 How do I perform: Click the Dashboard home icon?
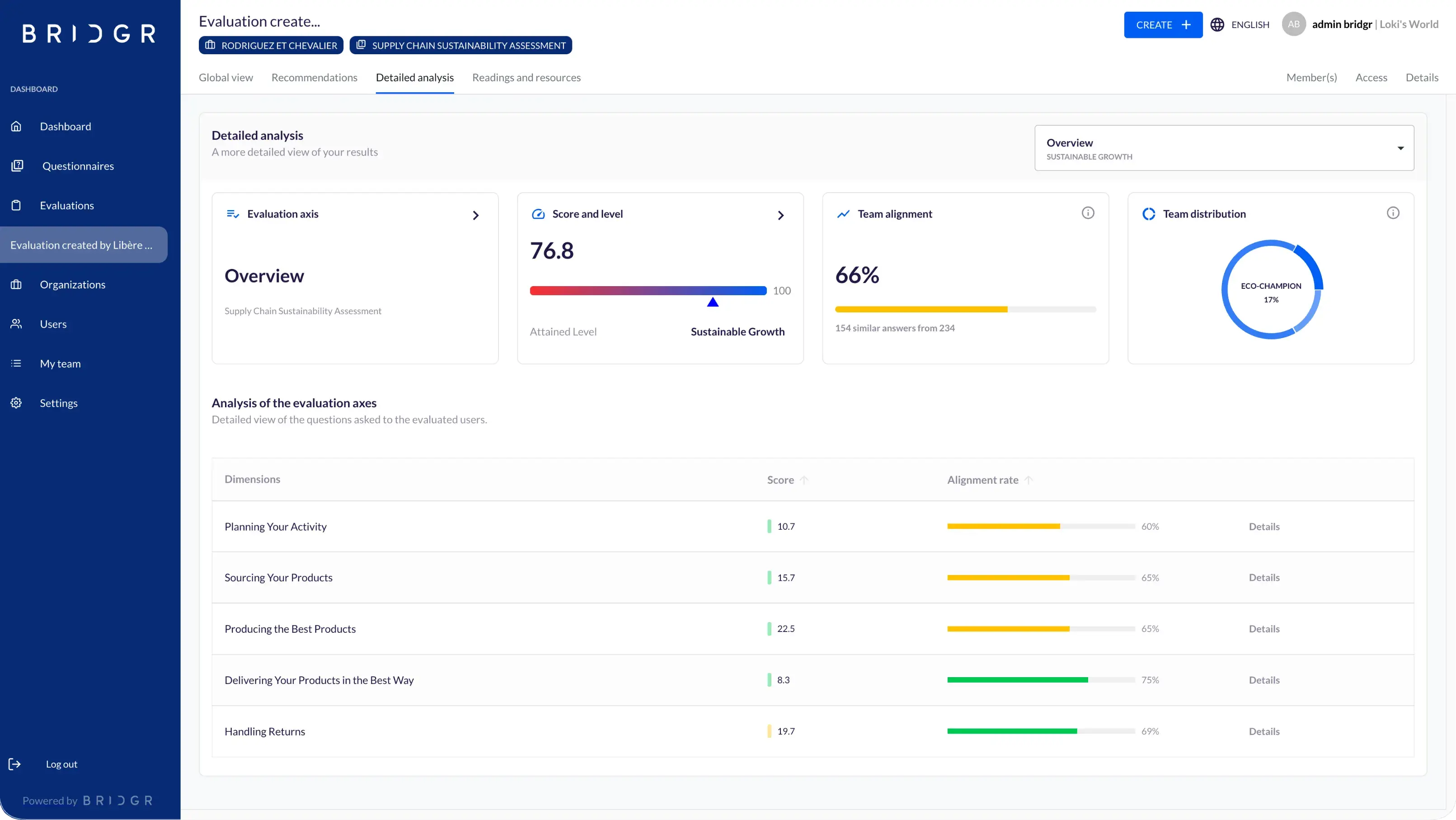coord(16,126)
